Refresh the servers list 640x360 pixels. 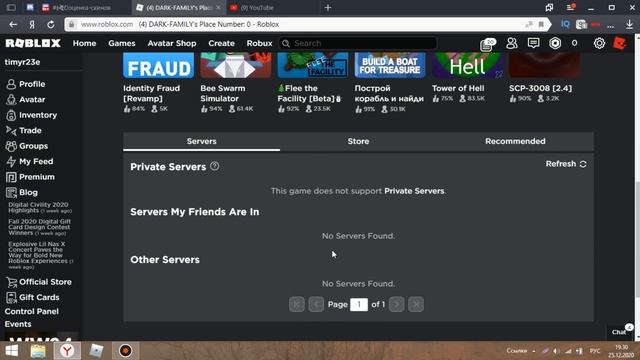(566, 164)
